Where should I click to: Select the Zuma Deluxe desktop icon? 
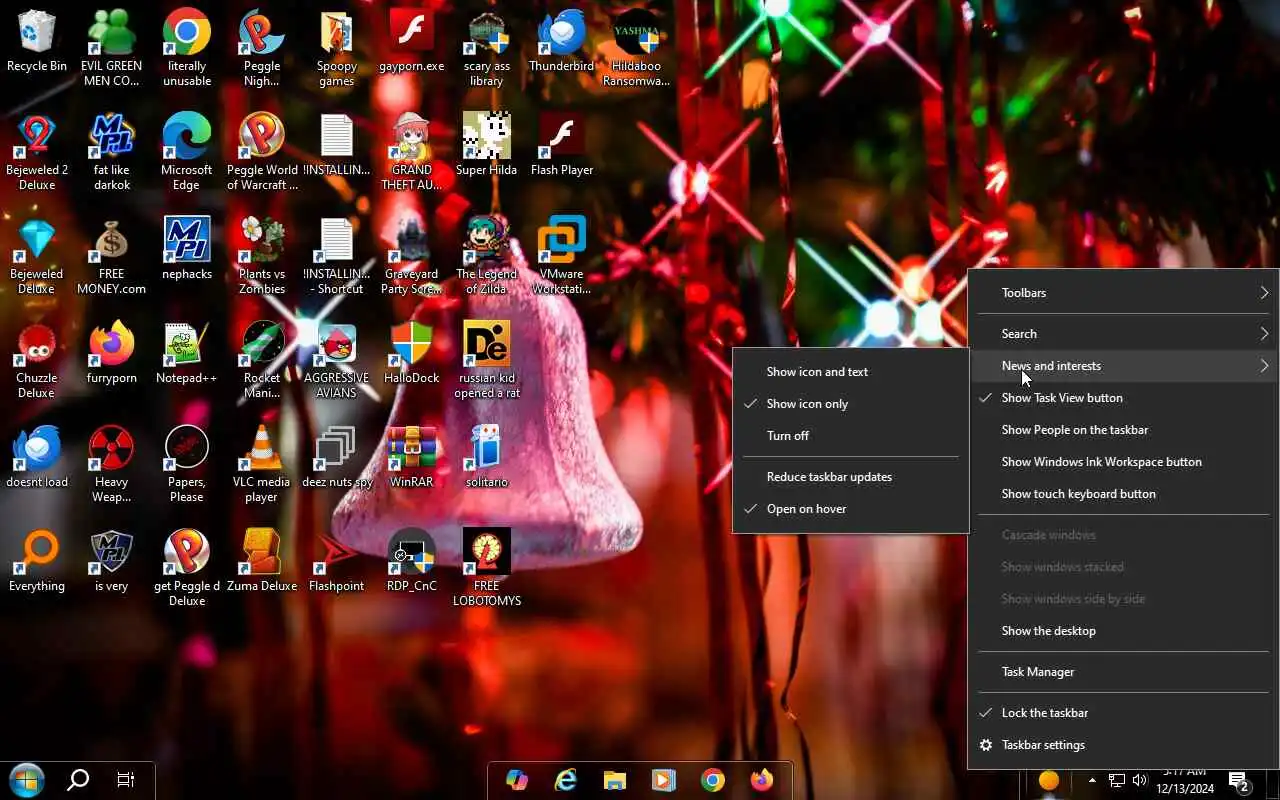[x=262, y=561]
